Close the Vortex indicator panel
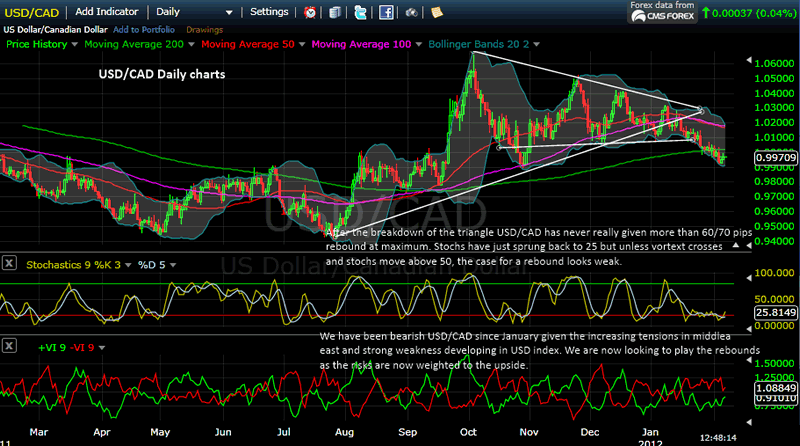This screenshot has height=446, width=800. coord(9,346)
